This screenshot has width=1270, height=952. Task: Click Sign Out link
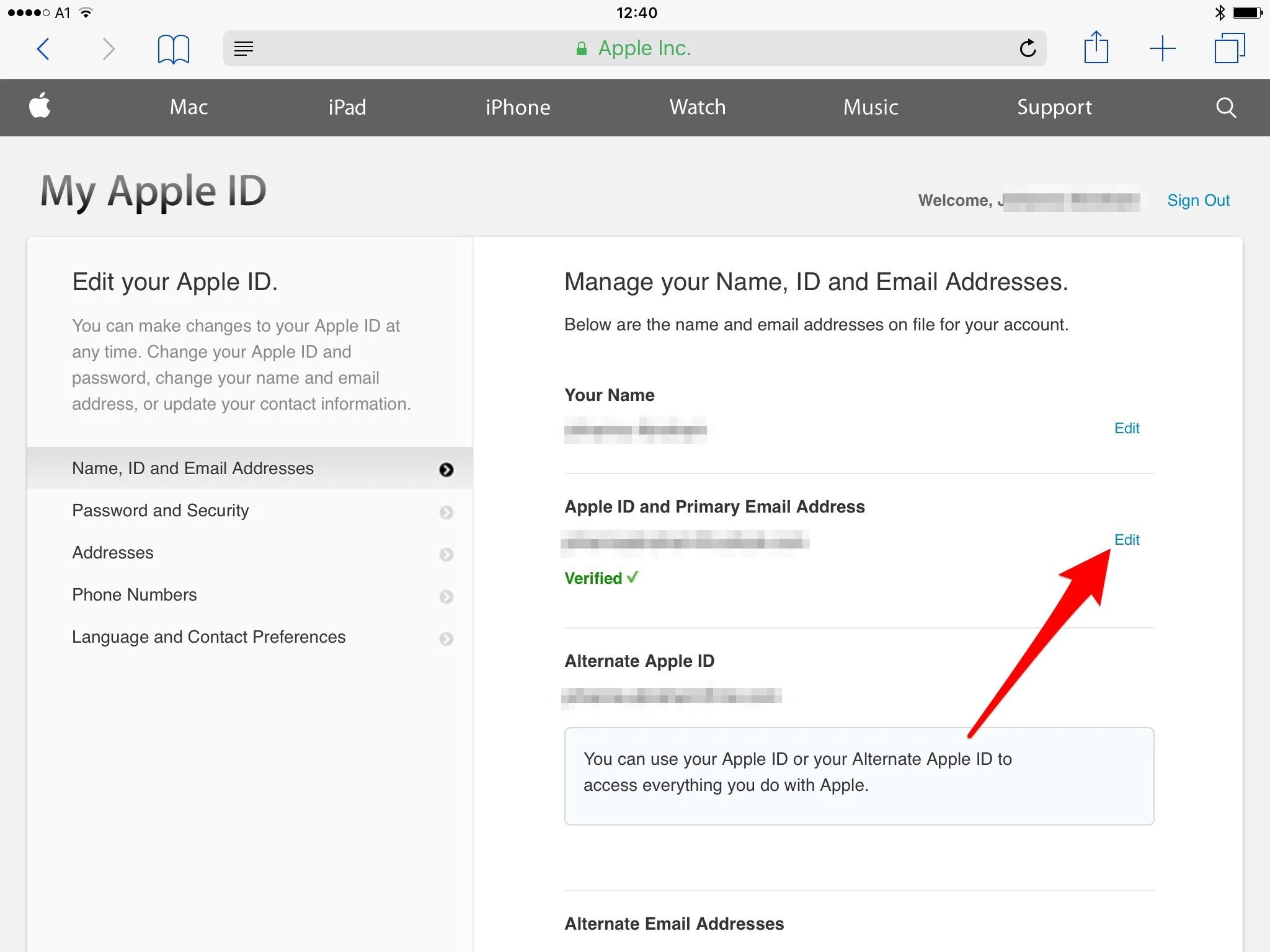(x=1197, y=200)
